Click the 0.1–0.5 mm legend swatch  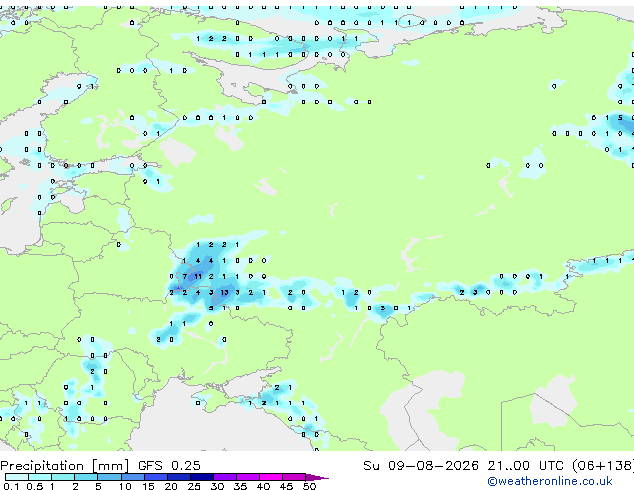coord(17,477)
